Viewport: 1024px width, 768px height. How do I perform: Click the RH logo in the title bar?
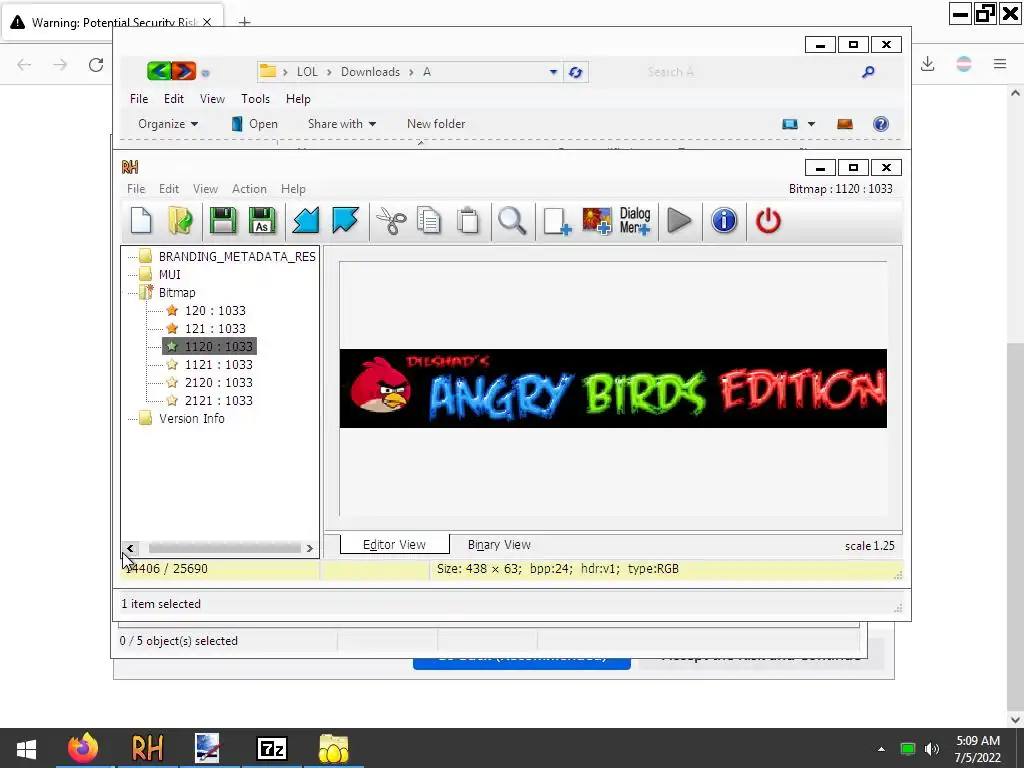pyautogui.click(x=130, y=167)
